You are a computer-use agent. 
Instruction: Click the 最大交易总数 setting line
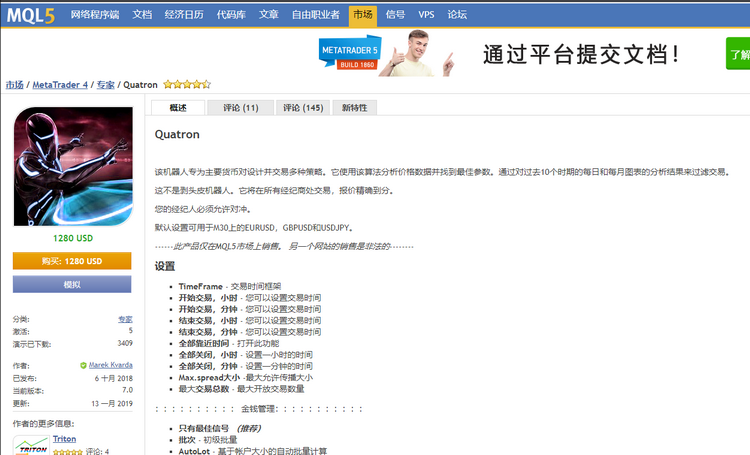click(x=242, y=389)
